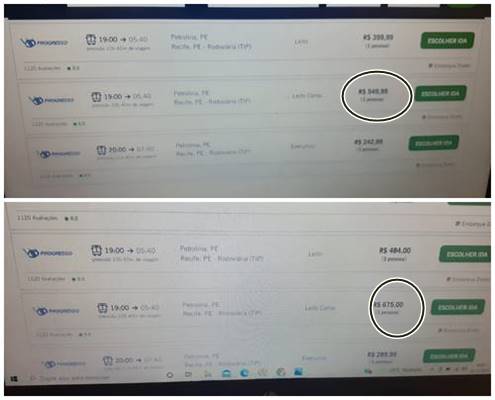Open Task View from the taskbar
The width and height of the screenshot is (495, 400).
click(x=188, y=374)
